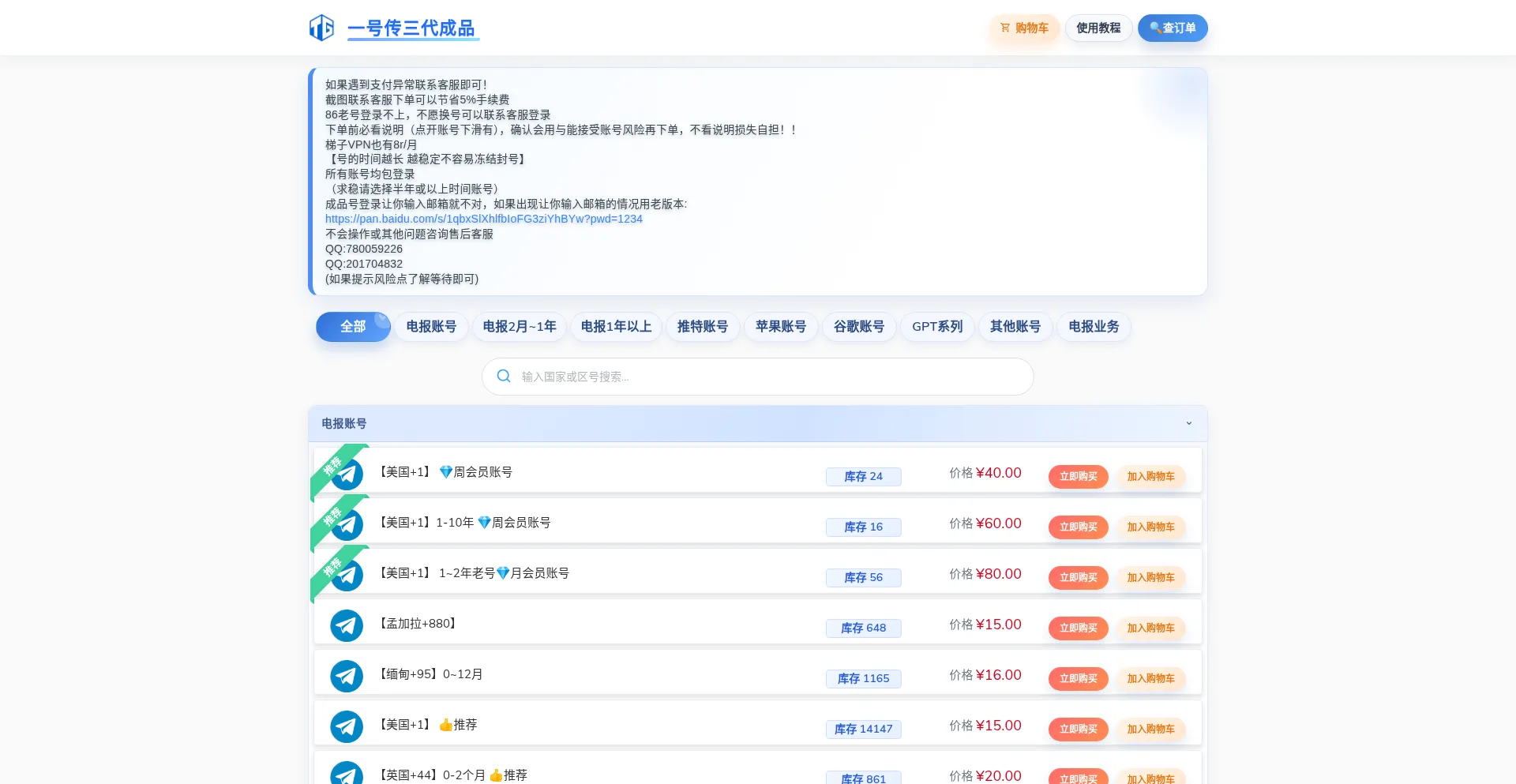Image resolution: width=1516 pixels, height=784 pixels.
Task: Click the search magnifier icon
Action: coord(504,377)
